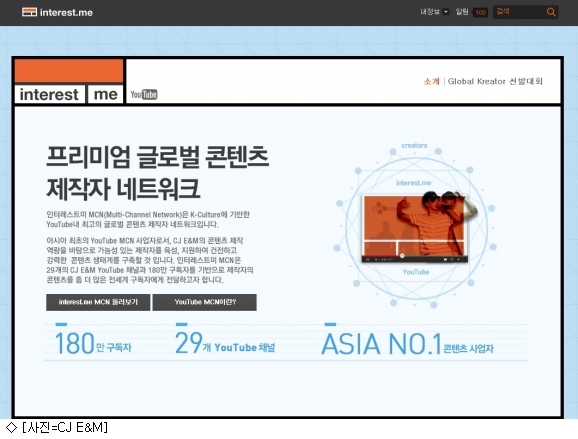This screenshot has height=439, width=578.
Task: Click the interest.me logo in top bar
Action: click(x=57, y=12)
